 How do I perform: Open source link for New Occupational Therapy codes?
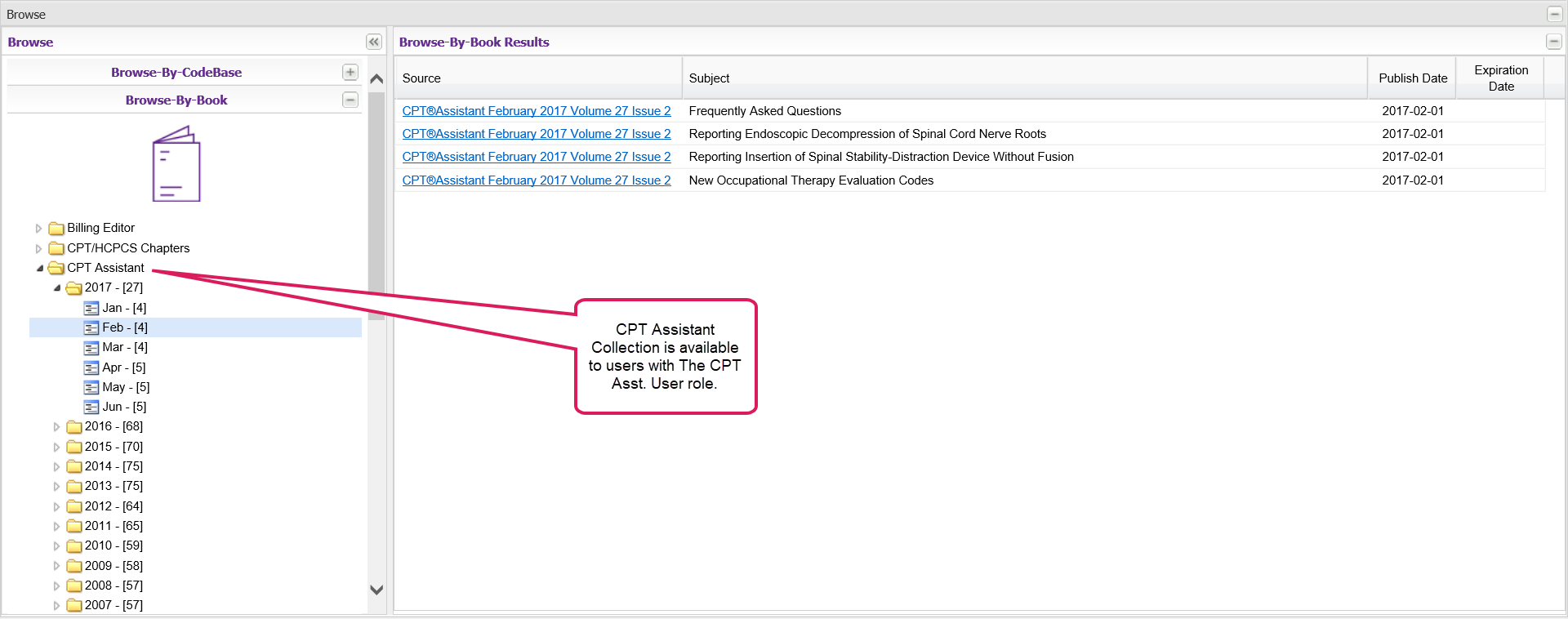[x=536, y=180]
